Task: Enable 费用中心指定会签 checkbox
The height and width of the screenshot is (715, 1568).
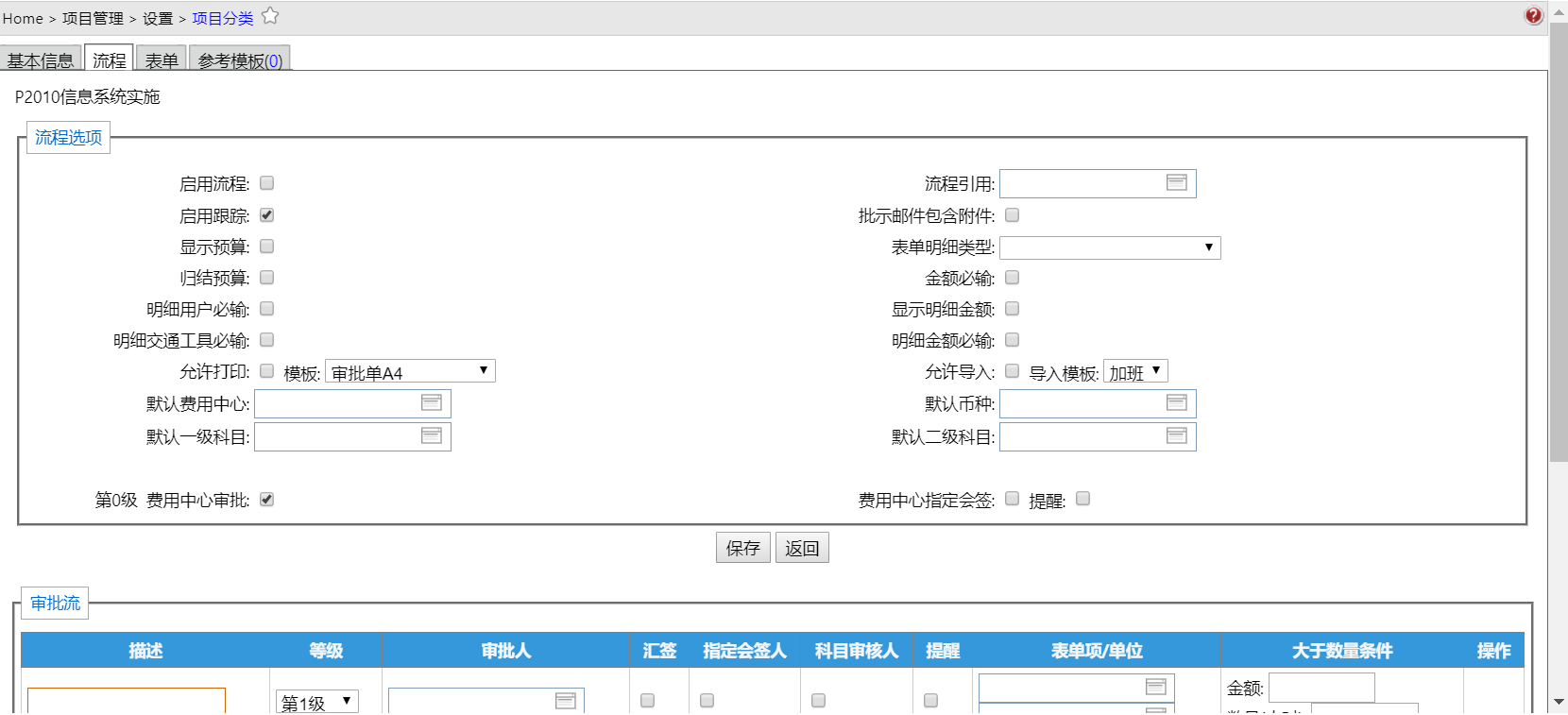Action: pos(1013,499)
